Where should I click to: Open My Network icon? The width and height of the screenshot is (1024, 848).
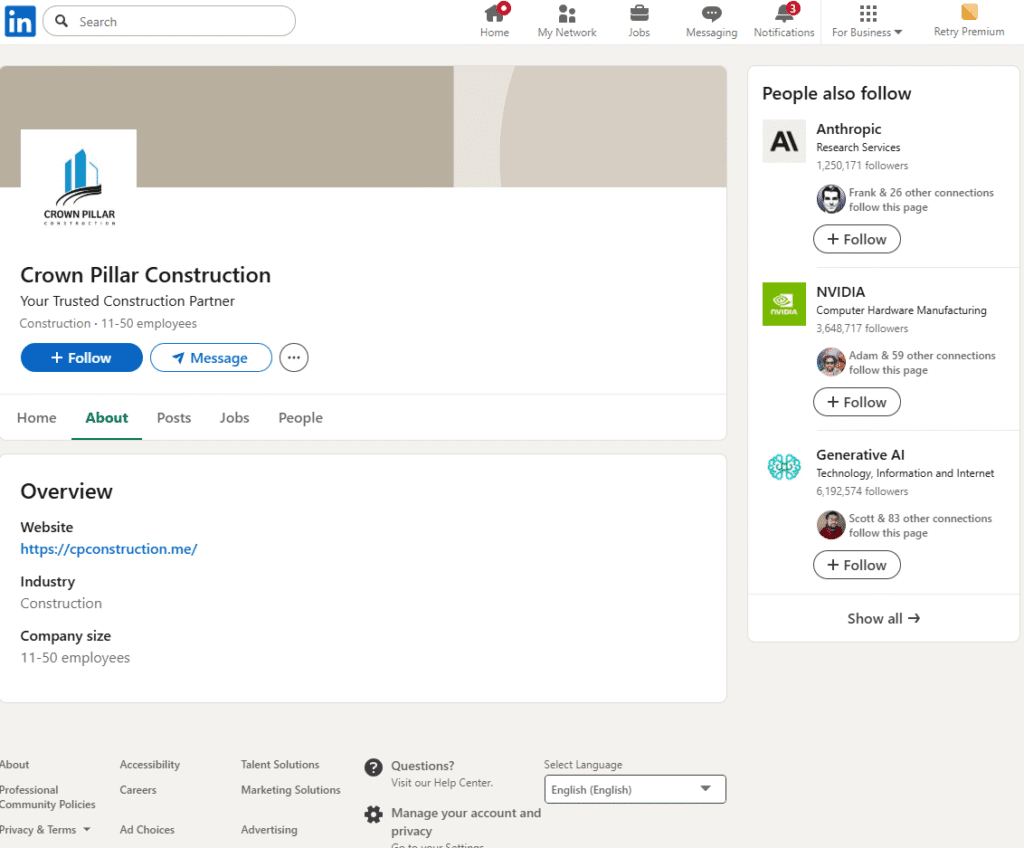(x=567, y=14)
